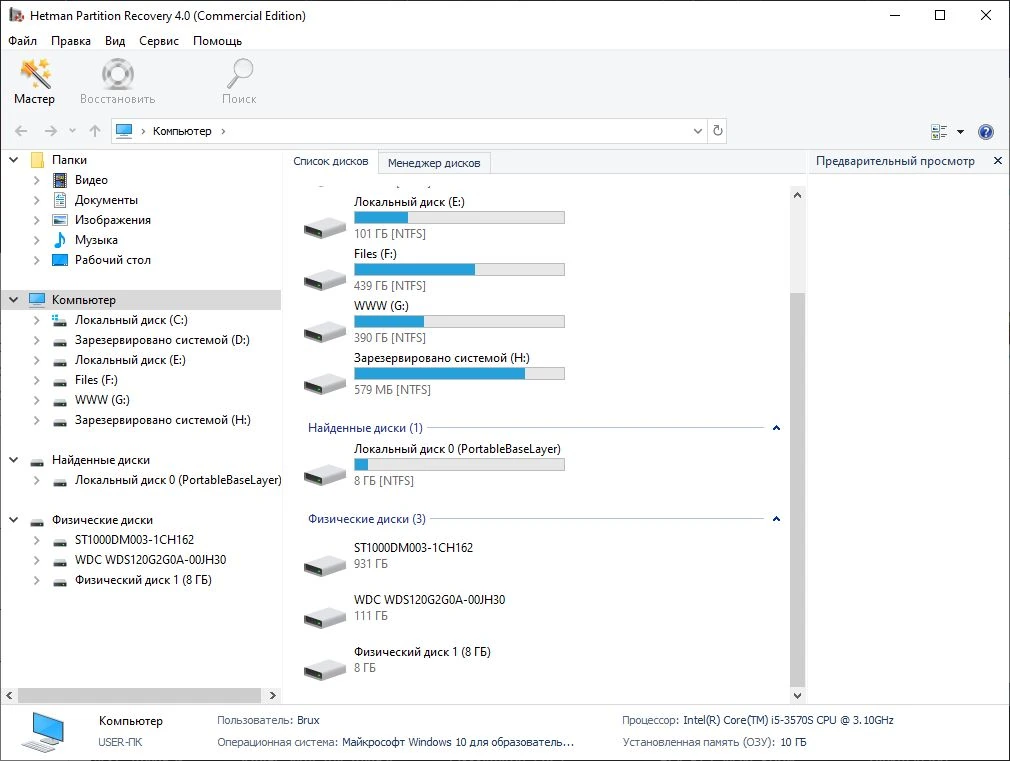Image resolution: width=1010 pixels, height=761 pixels.
Task: Open the help question mark icon
Action: click(986, 131)
